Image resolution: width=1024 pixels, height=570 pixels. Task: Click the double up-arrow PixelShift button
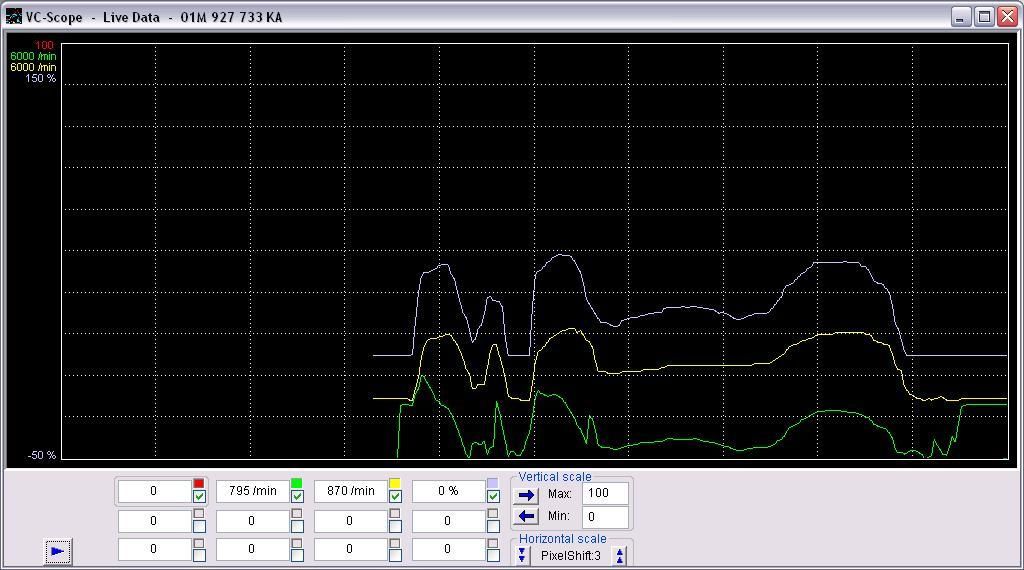click(x=619, y=555)
